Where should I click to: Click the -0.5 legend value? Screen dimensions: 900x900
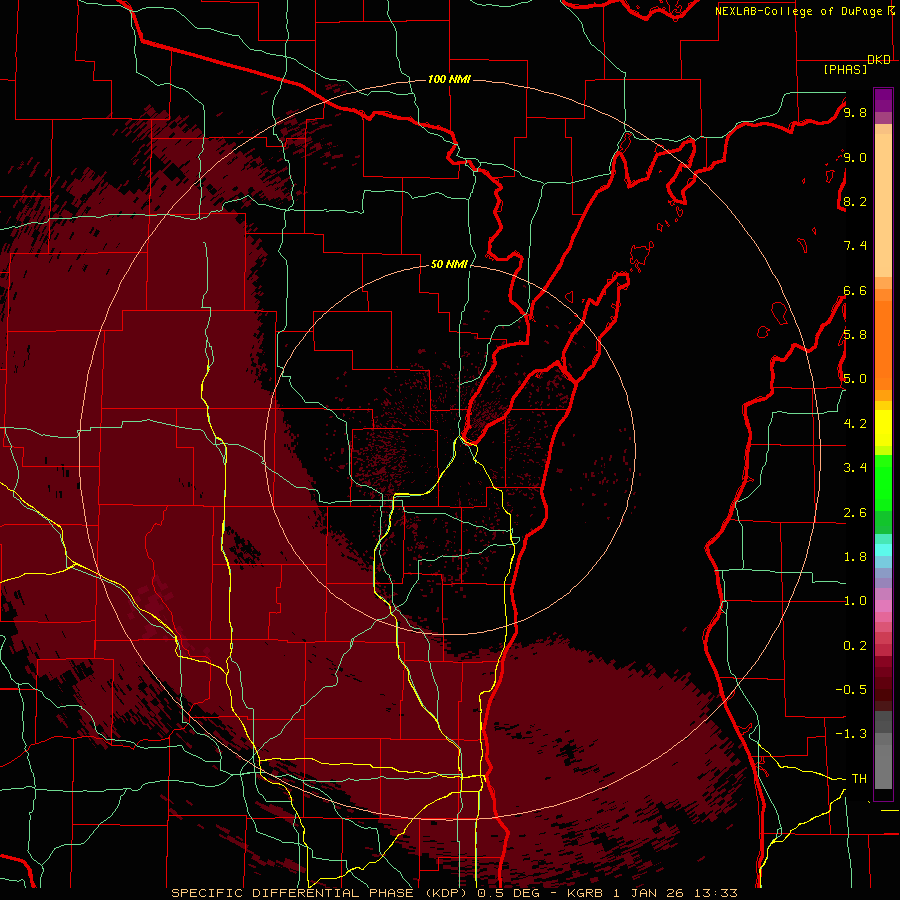pyautogui.click(x=851, y=690)
